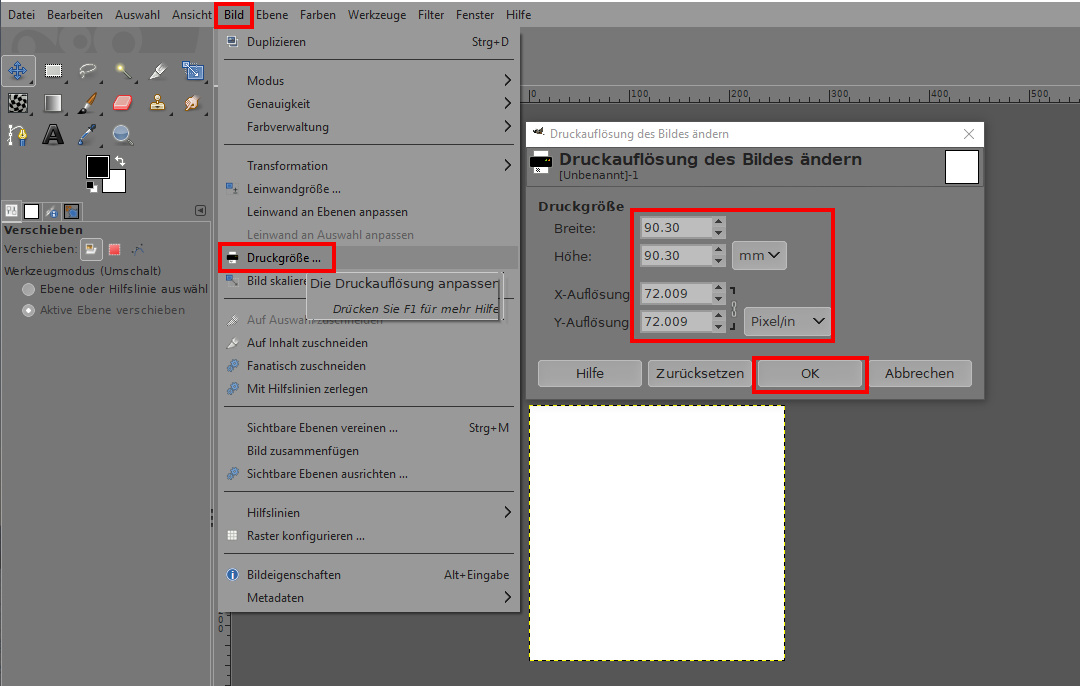Open the Tool Options dock tab
The image size is (1080, 686).
click(12, 211)
